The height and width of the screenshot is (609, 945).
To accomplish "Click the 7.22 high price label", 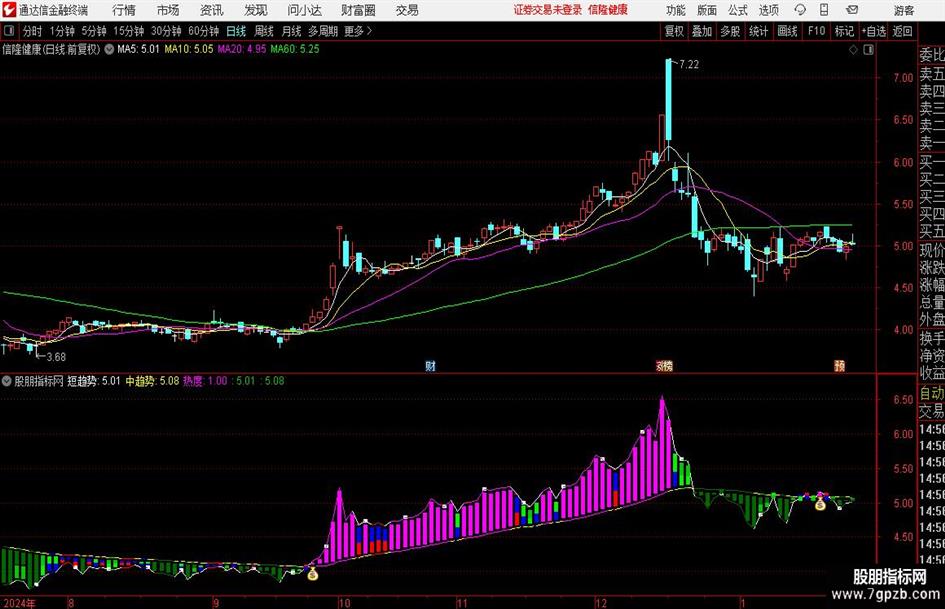I will (x=689, y=65).
